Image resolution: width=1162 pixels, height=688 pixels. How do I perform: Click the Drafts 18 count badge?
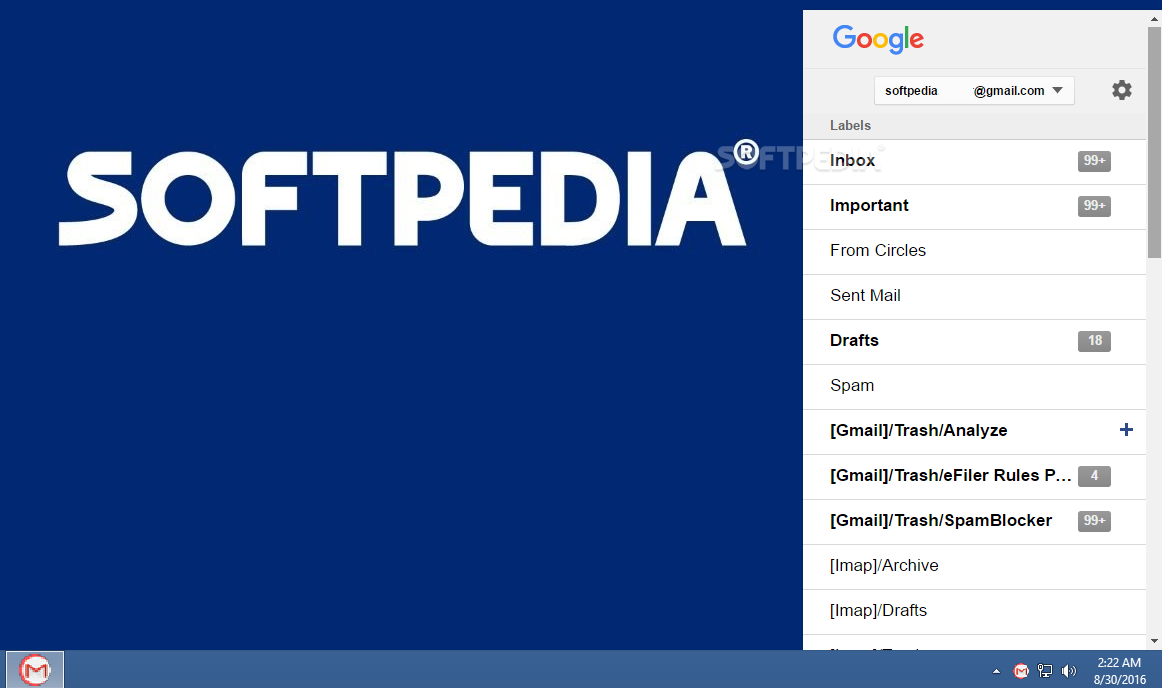[x=1094, y=341]
